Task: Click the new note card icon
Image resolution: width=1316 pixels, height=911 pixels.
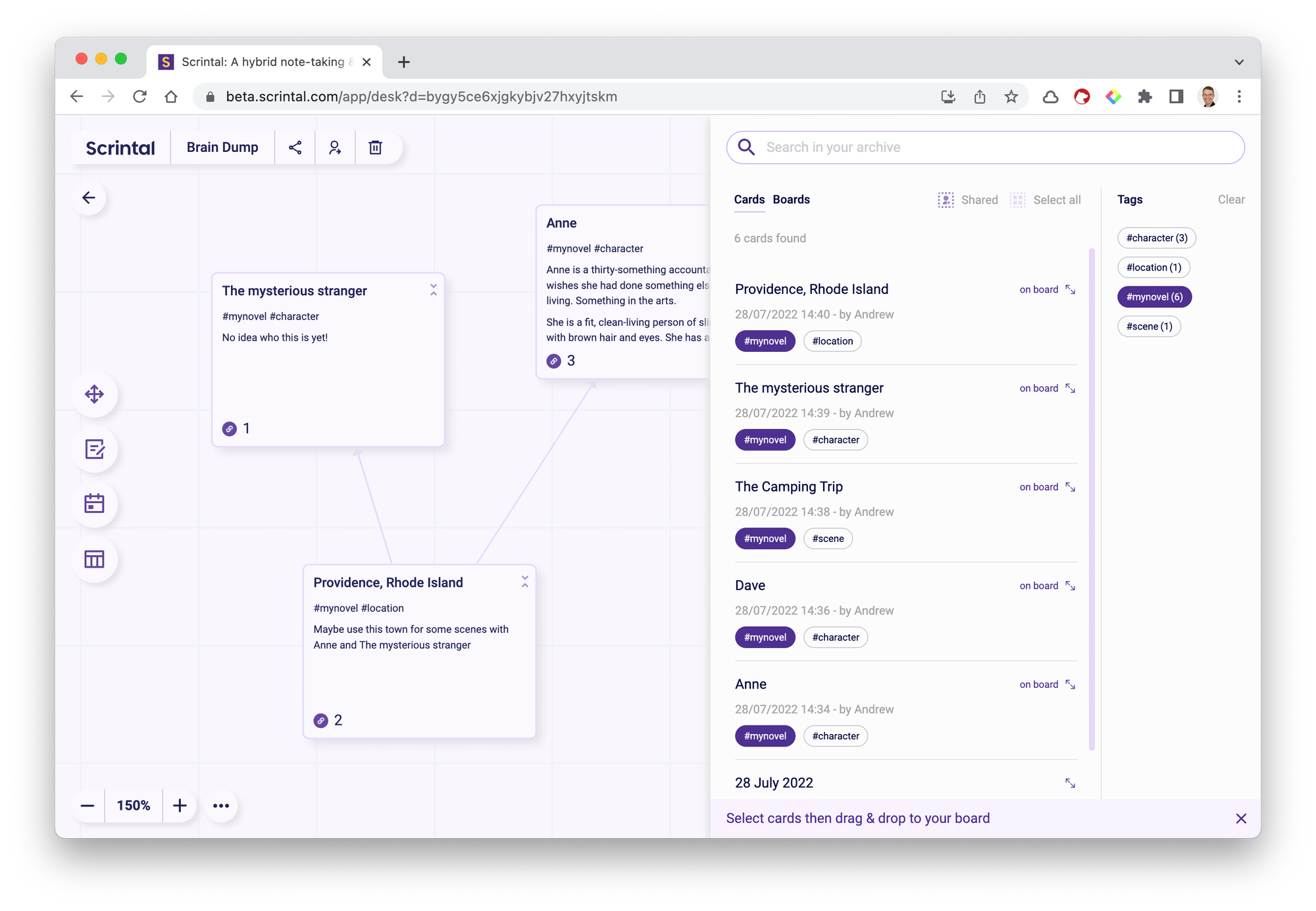Action: [x=95, y=449]
